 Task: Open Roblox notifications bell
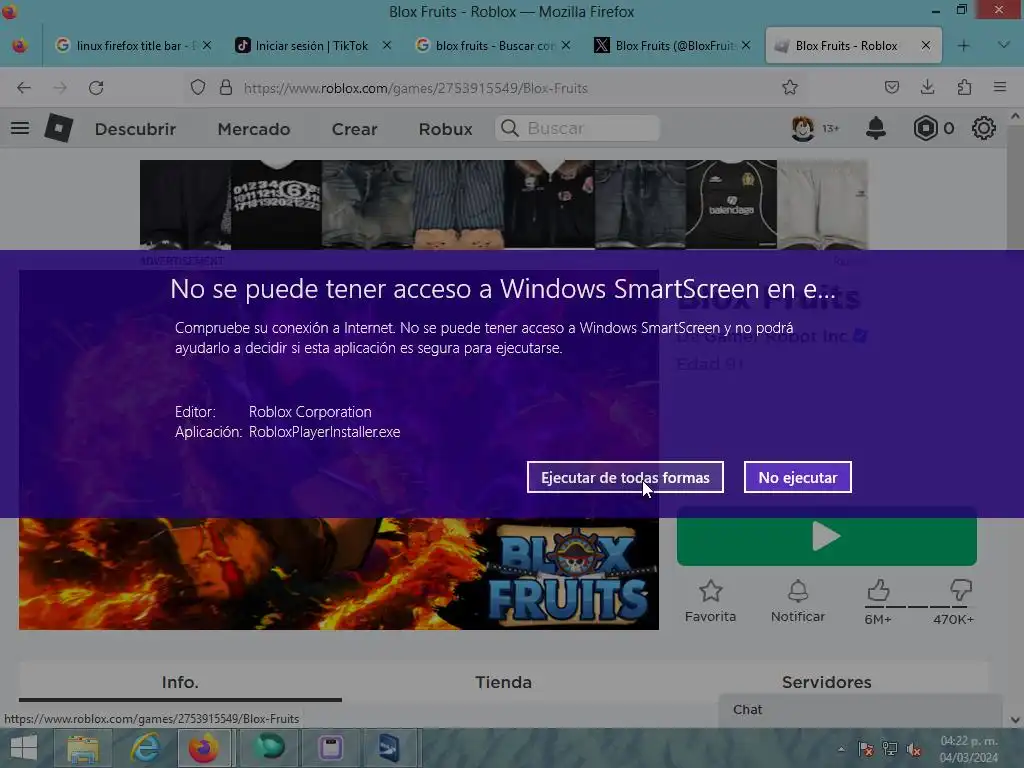pyautogui.click(x=876, y=128)
